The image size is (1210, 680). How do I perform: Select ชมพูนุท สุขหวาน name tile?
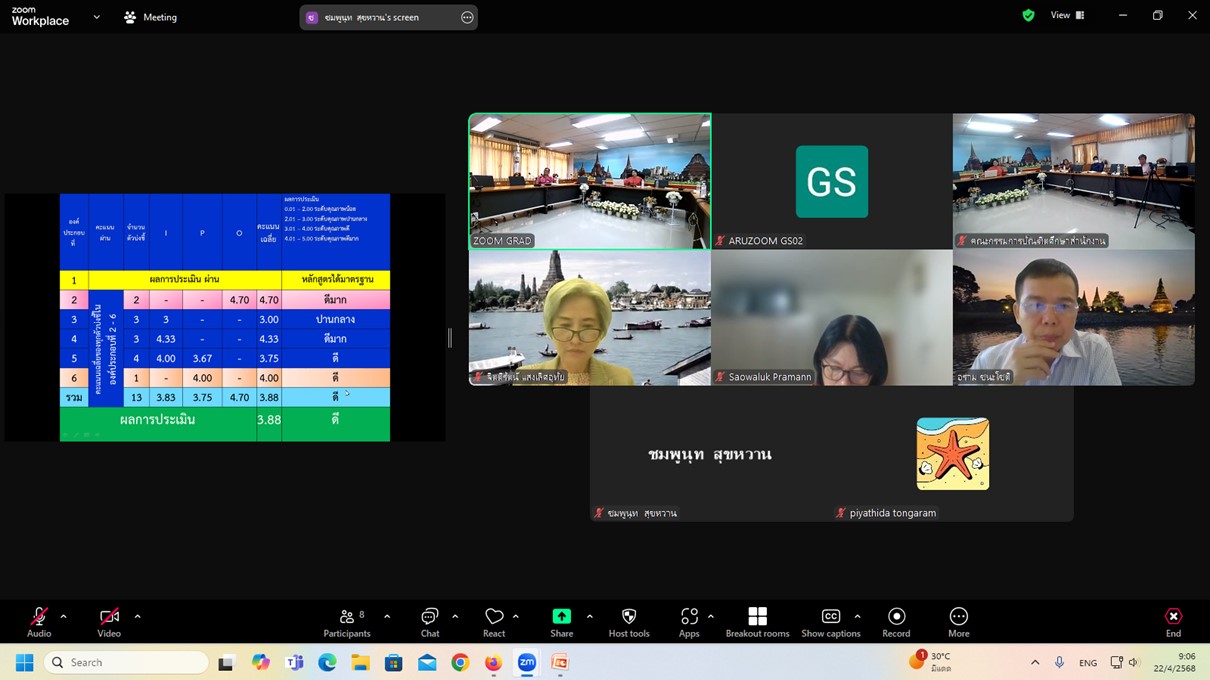pos(710,454)
